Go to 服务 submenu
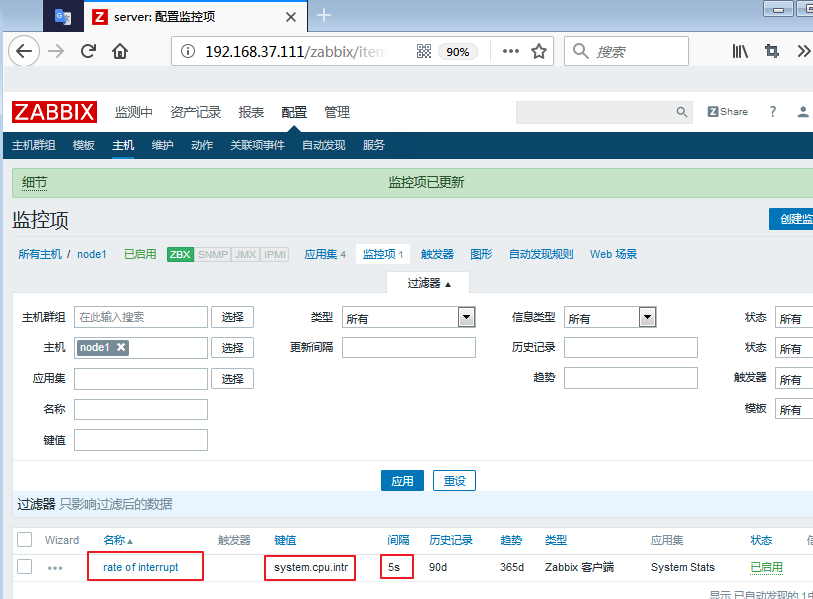 pyautogui.click(x=373, y=145)
